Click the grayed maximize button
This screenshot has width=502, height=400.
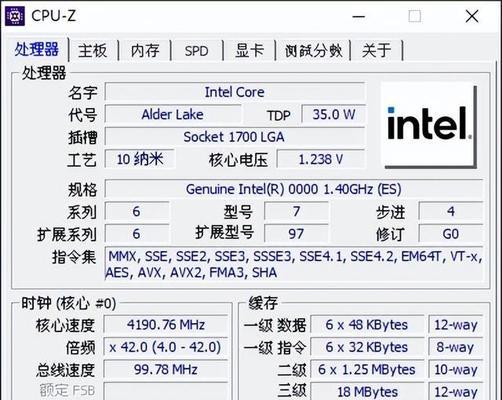coord(415,16)
